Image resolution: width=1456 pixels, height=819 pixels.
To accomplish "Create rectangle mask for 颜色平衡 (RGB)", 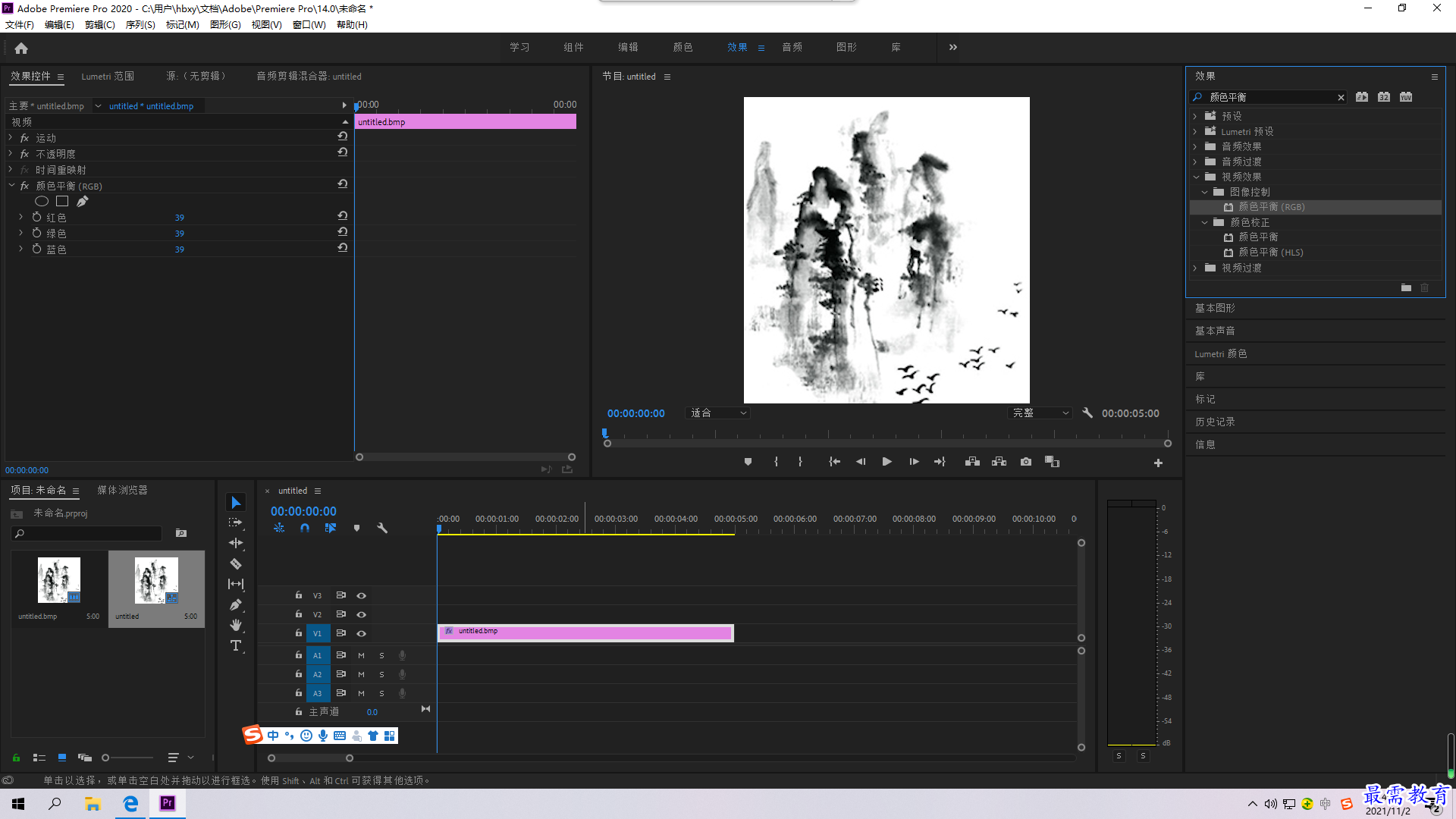I will pyautogui.click(x=62, y=201).
